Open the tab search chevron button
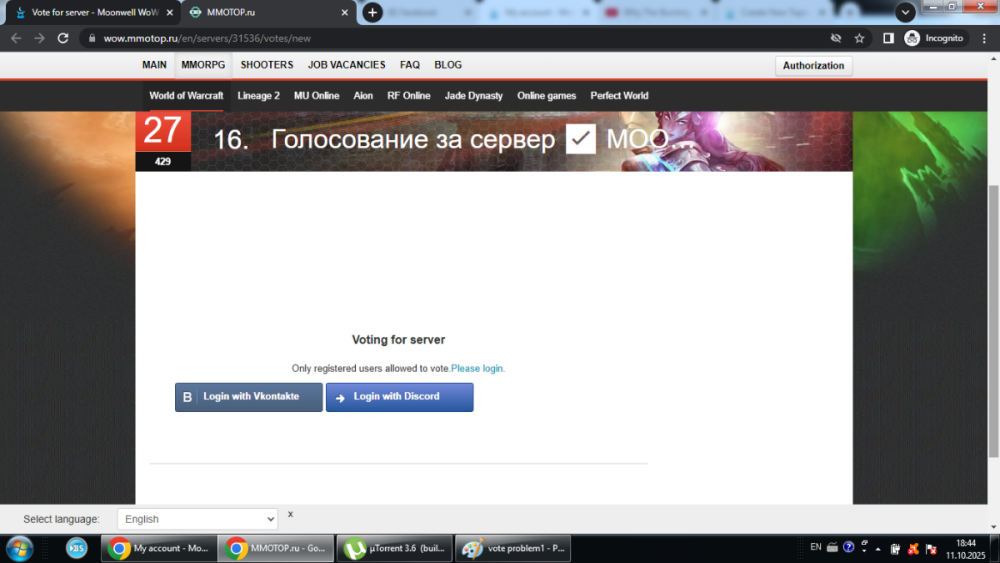Image resolution: width=1000 pixels, height=563 pixels. click(905, 12)
